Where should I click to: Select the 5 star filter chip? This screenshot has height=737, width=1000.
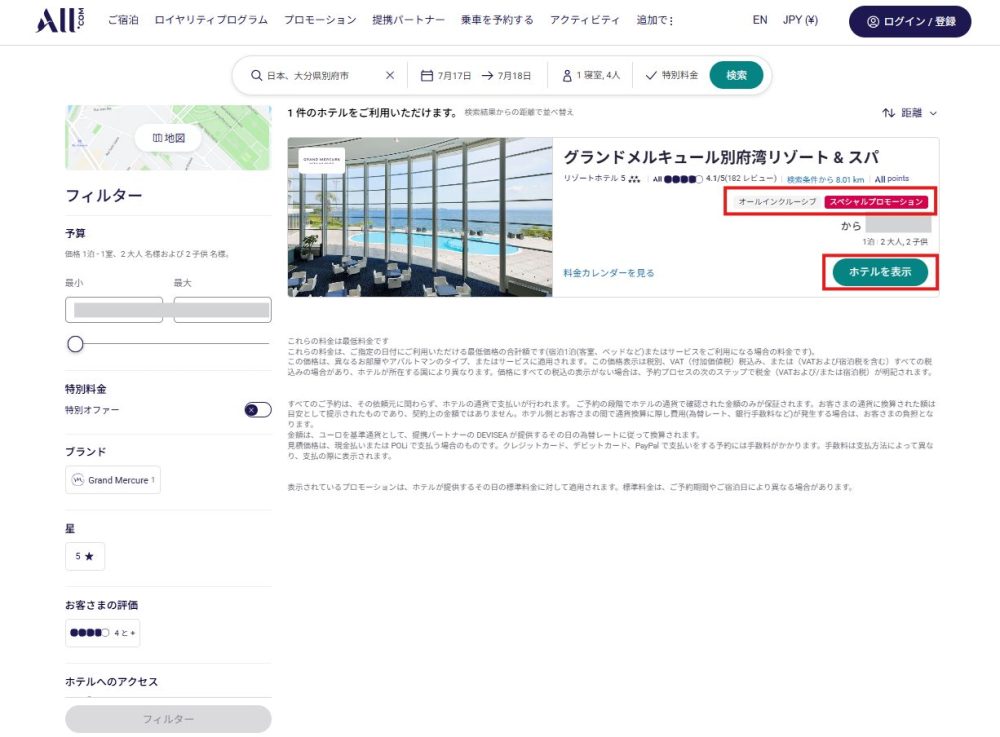(x=85, y=557)
